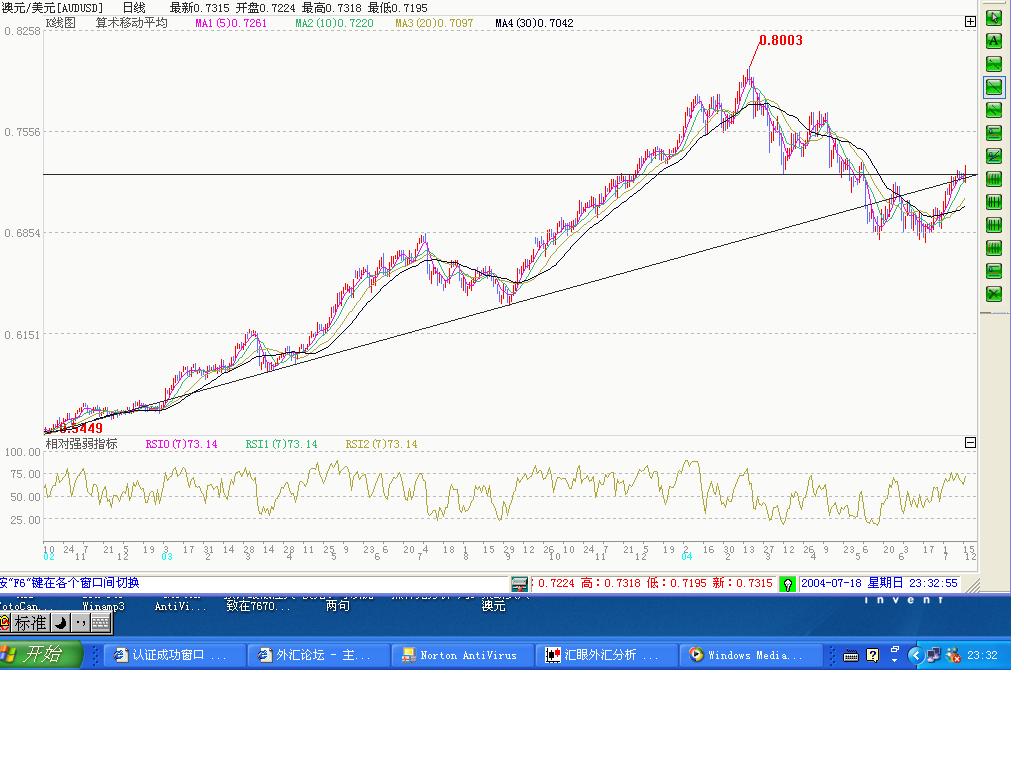Click the keyboard icon in the language bar
This screenshot has width=1024, height=768.
click(850, 656)
